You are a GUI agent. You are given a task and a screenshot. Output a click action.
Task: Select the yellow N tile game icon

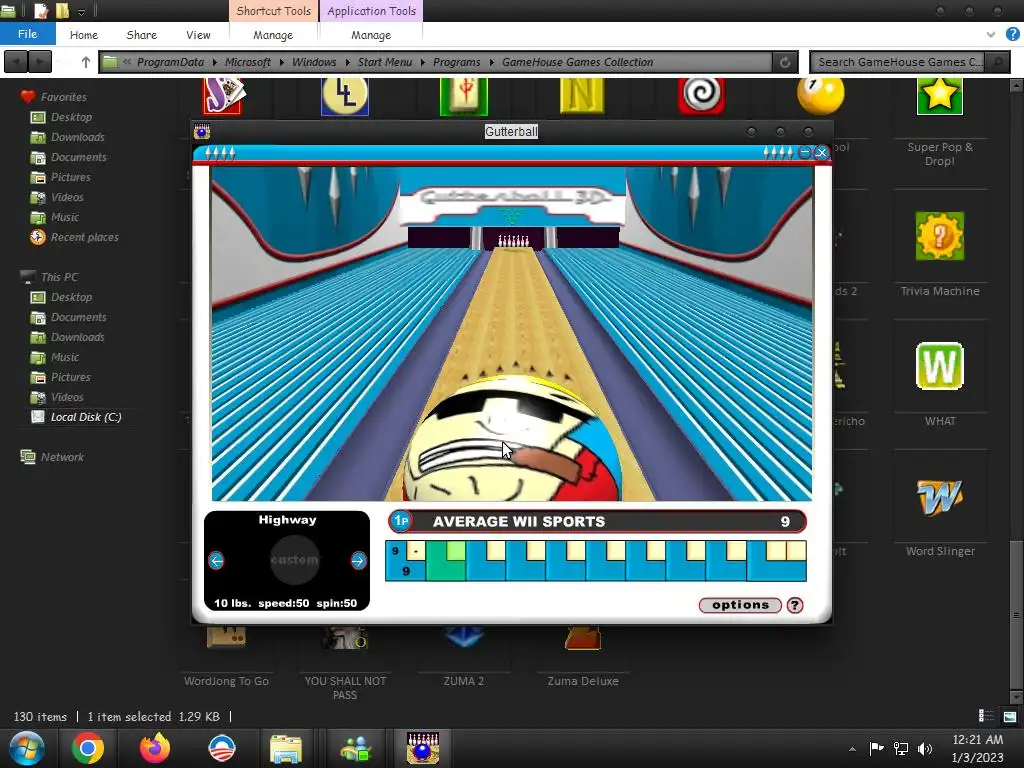point(583,95)
